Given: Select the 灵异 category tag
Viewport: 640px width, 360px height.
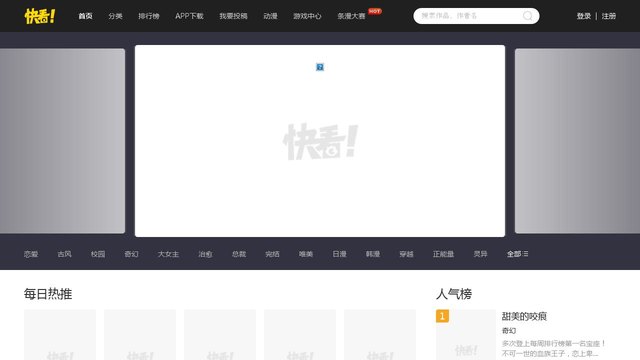Looking at the screenshot, I should click(480, 254).
